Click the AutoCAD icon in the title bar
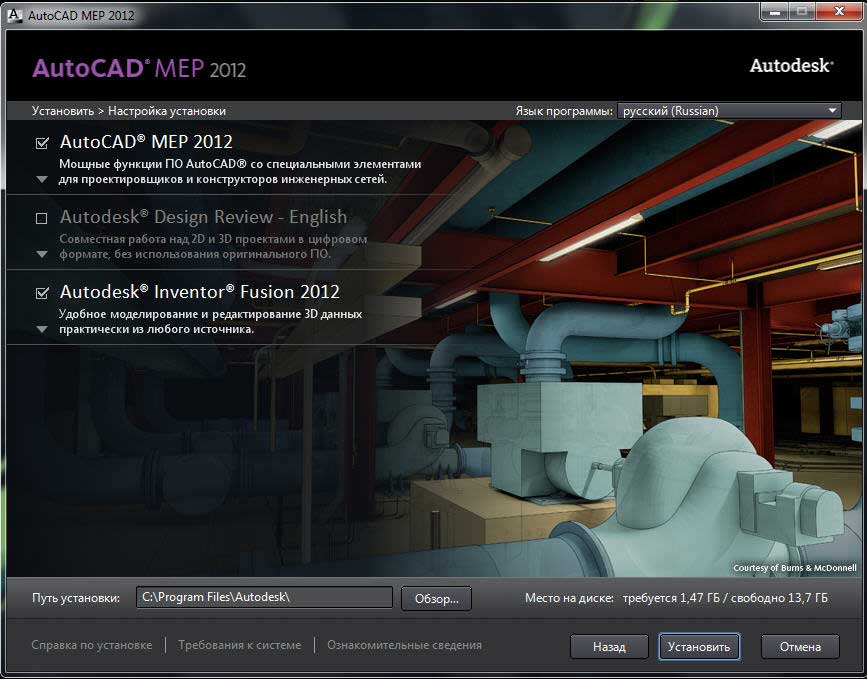The image size is (867, 679). click(14, 15)
